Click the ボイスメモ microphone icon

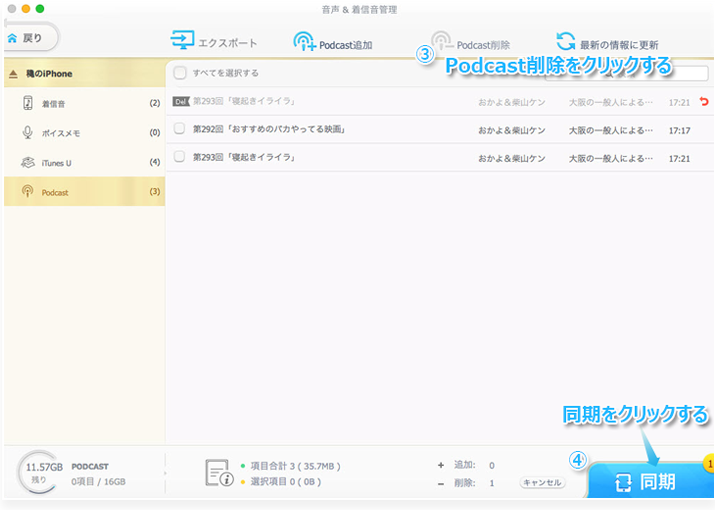tap(27, 133)
